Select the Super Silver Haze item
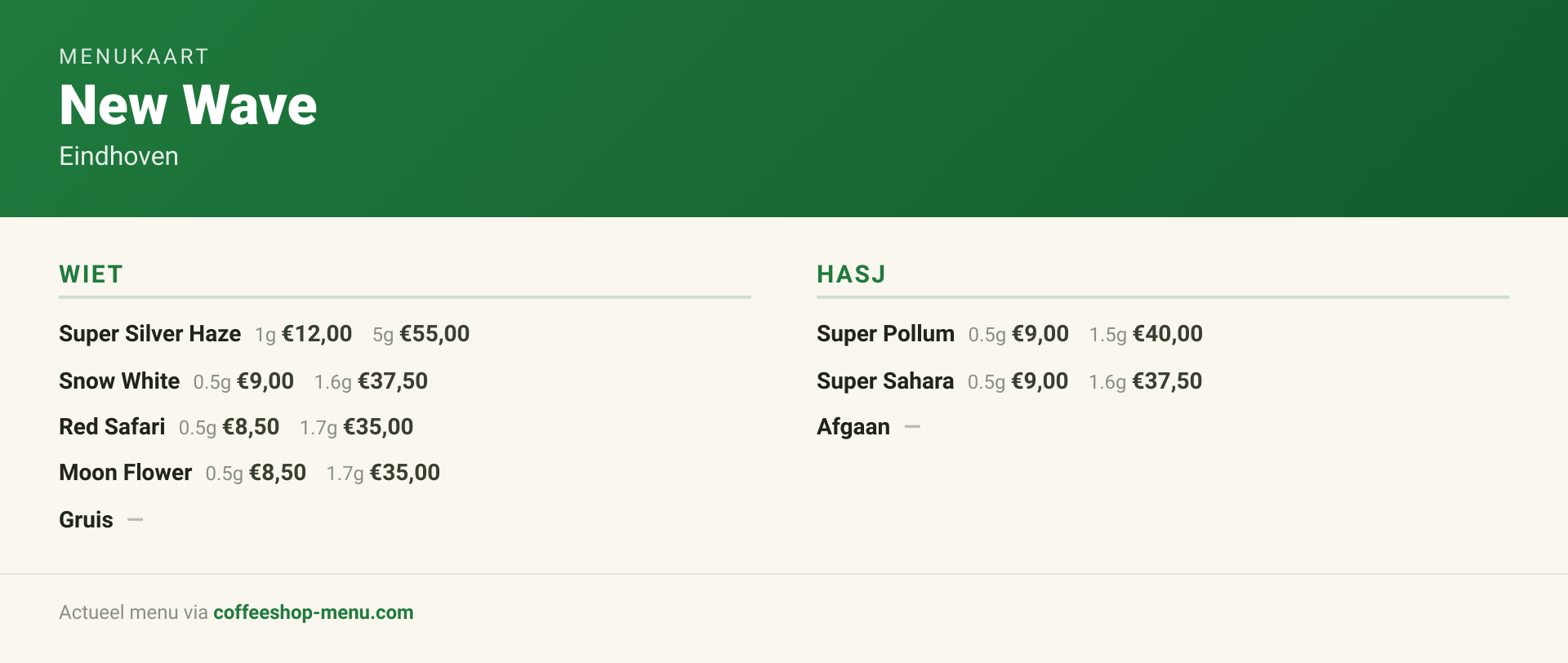Image resolution: width=1568 pixels, height=663 pixels. 149,334
